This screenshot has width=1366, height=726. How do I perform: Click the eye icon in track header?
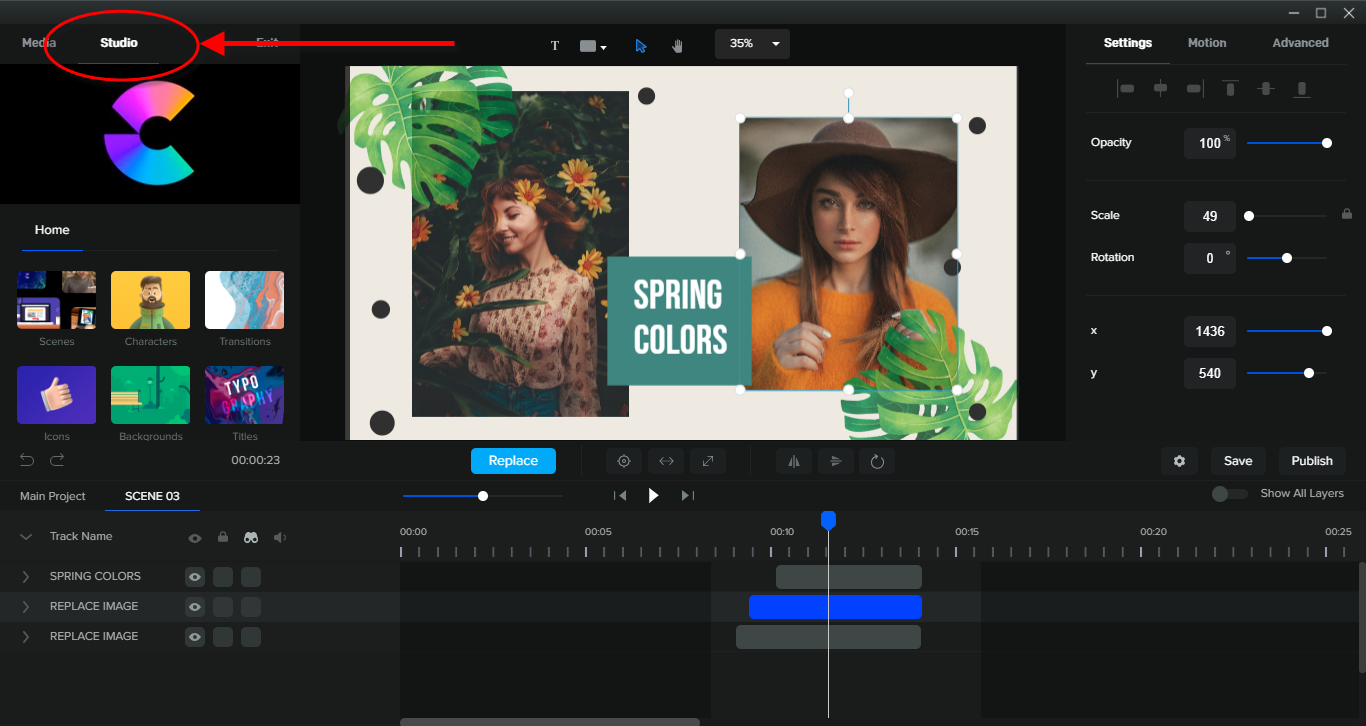[x=195, y=538]
